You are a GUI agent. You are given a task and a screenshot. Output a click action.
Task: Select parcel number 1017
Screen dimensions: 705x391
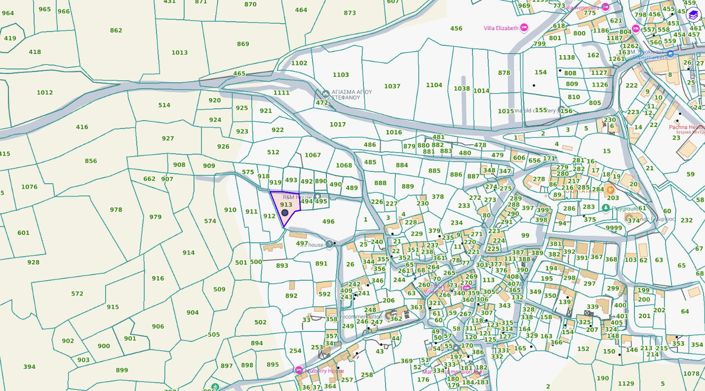click(338, 124)
